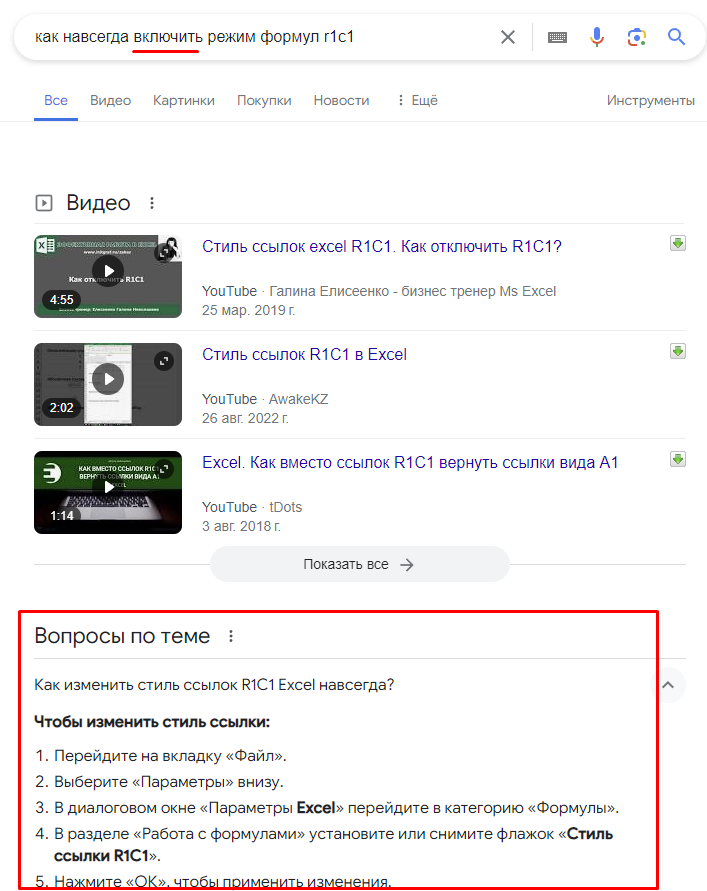
Task: Play the 4:55 video thumbnail
Action: pos(108,271)
